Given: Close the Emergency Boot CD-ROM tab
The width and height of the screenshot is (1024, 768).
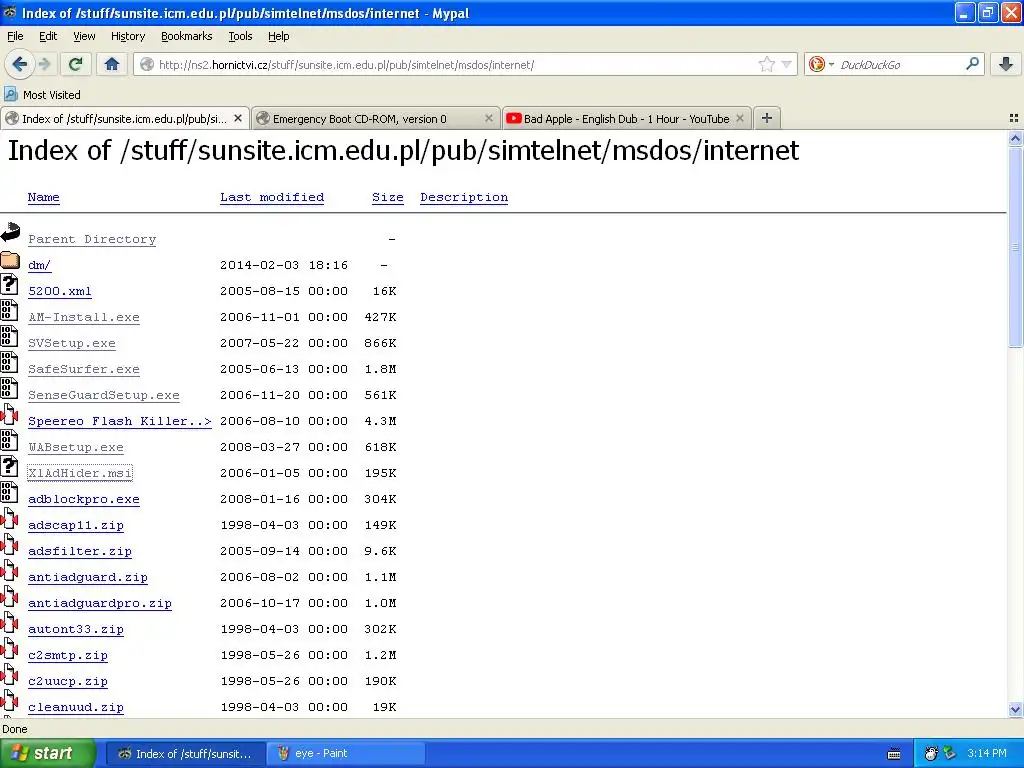Looking at the screenshot, I should pyautogui.click(x=488, y=118).
